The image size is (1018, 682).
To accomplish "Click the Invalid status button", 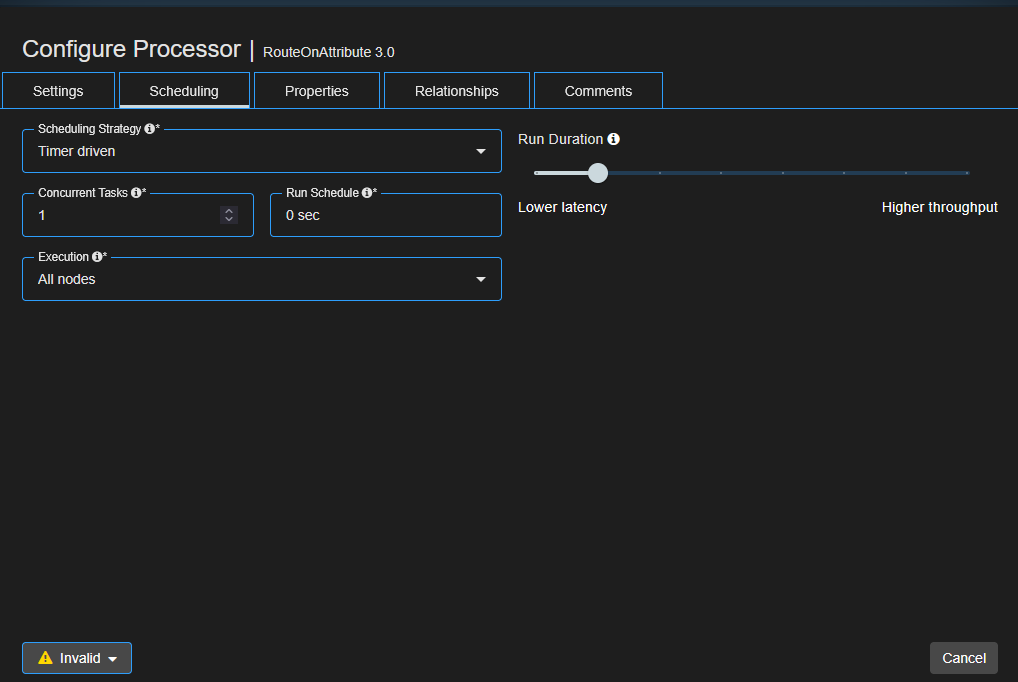I will click(x=76, y=658).
